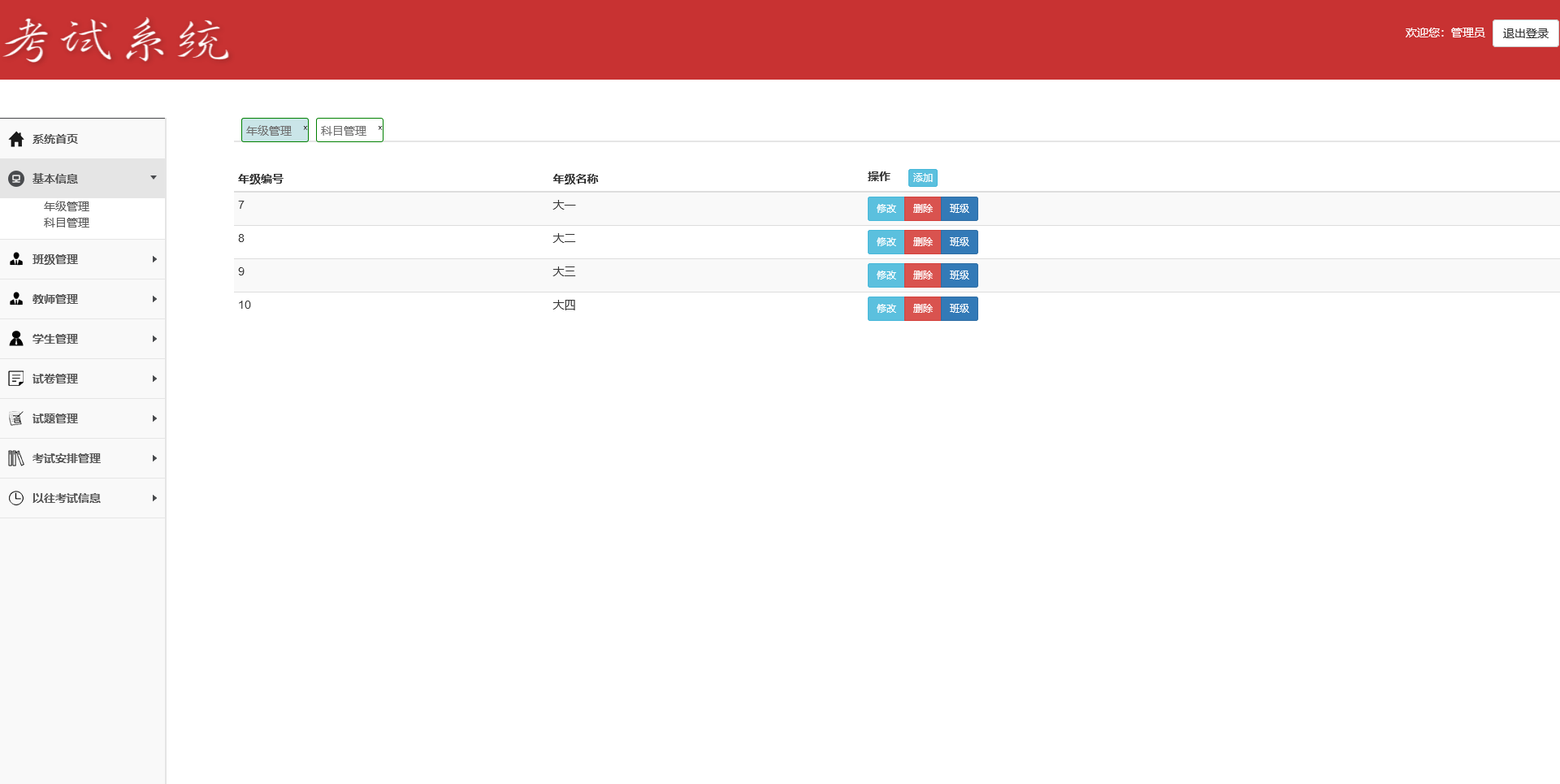
Task: Click the 学生管理 user icon
Action: pyautogui.click(x=16, y=339)
